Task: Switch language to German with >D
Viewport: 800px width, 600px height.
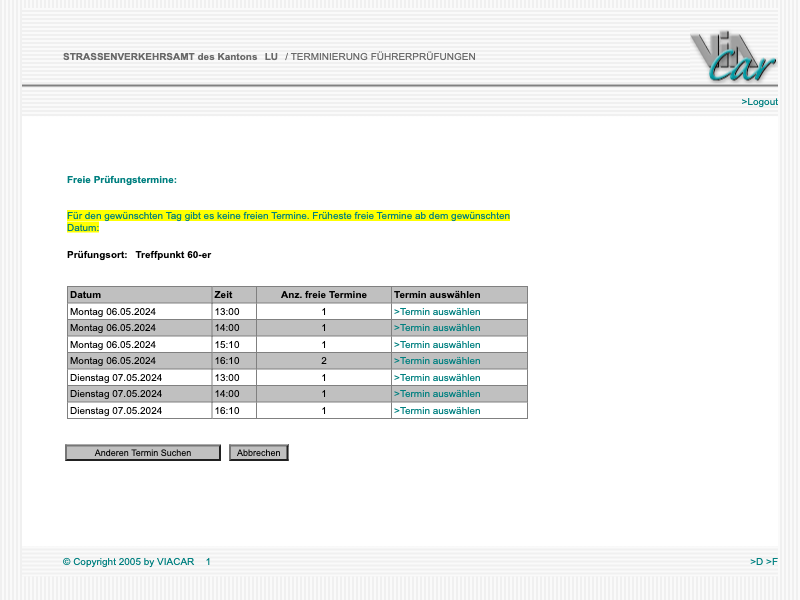Action: [x=756, y=562]
